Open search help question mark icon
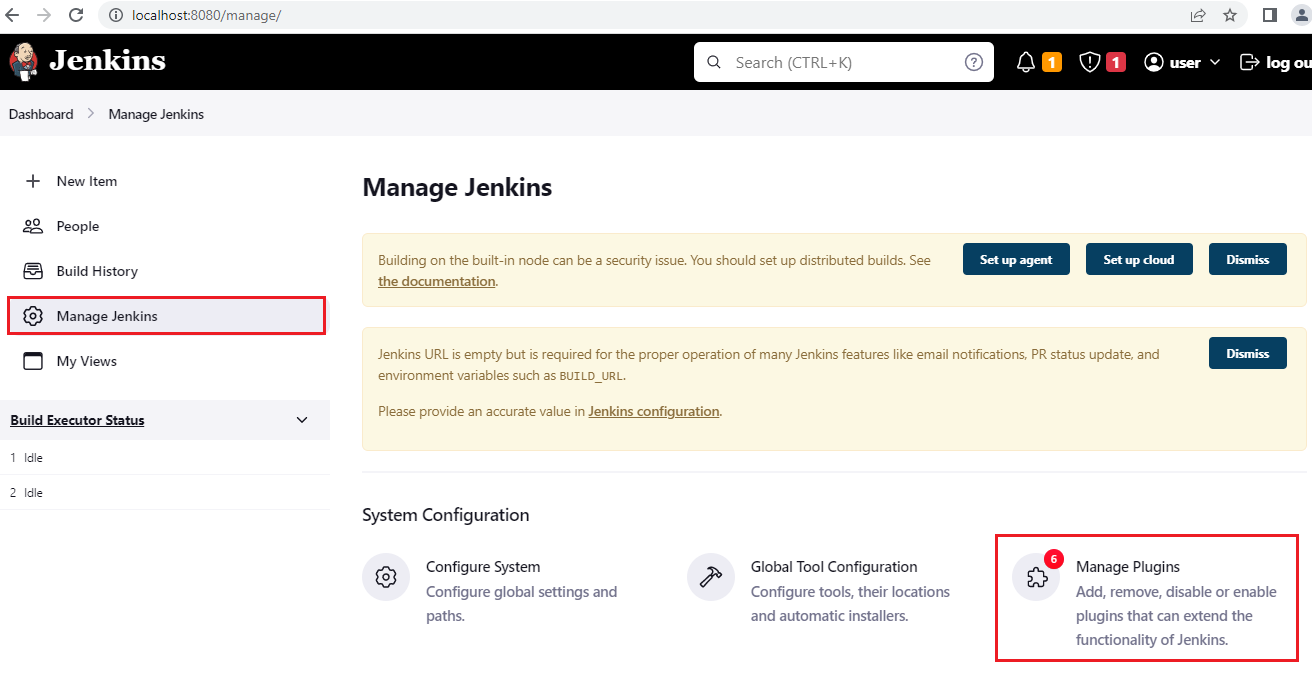 coord(973,62)
